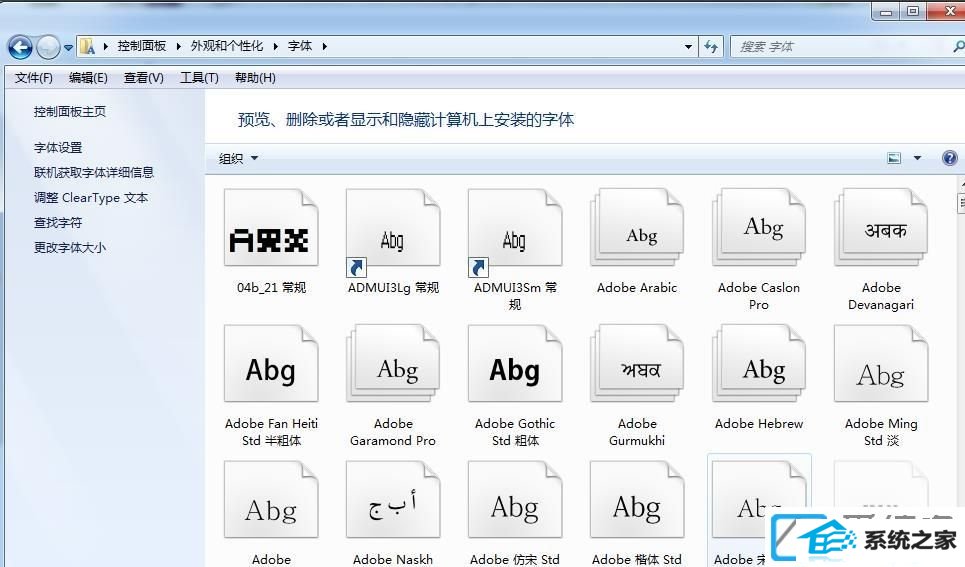This screenshot has height=567, width=965.
Task: Select the ADMUI3Sm 常规 font shortcut
Action: click(x=515, y=229)
